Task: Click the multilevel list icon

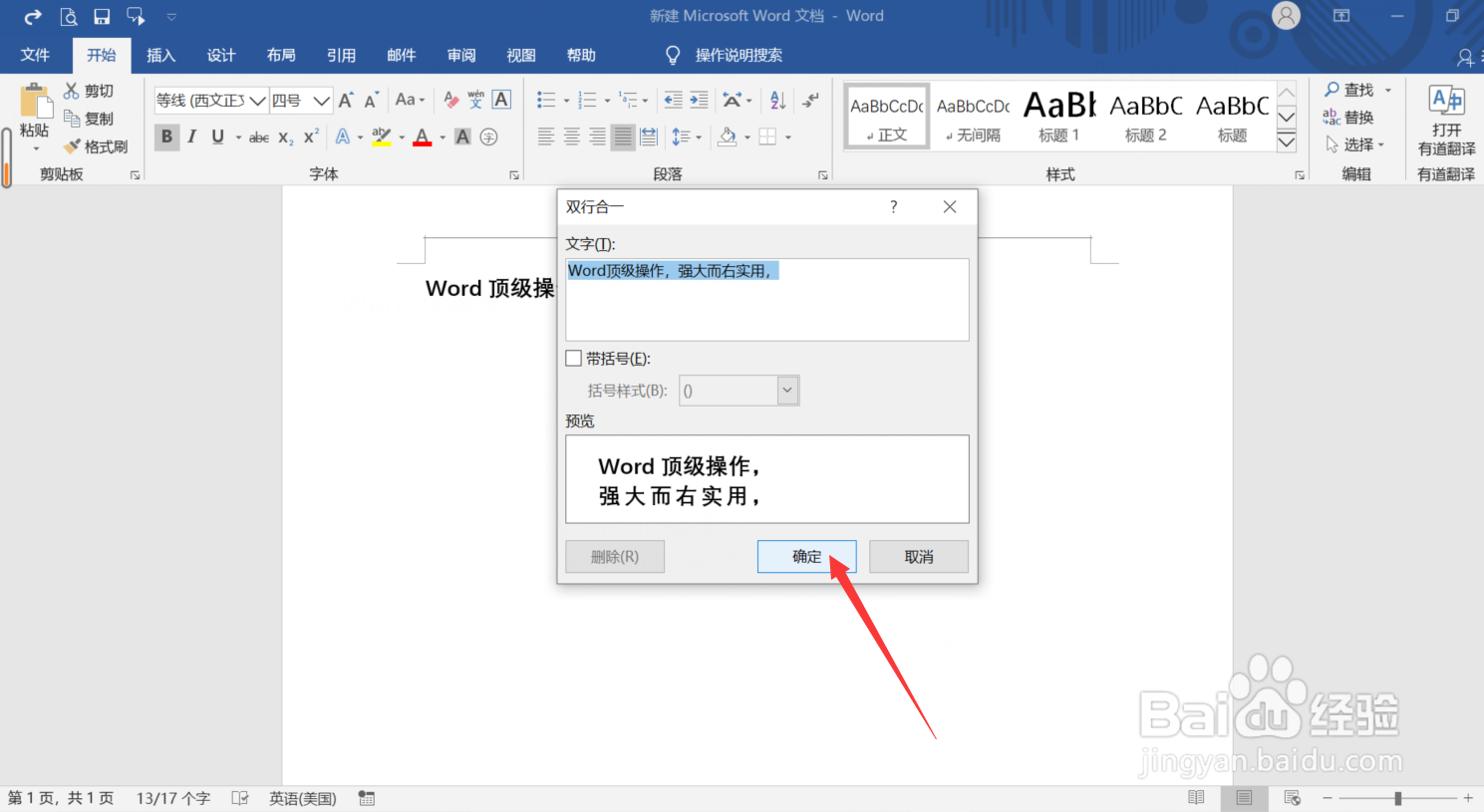Action: 628,100
